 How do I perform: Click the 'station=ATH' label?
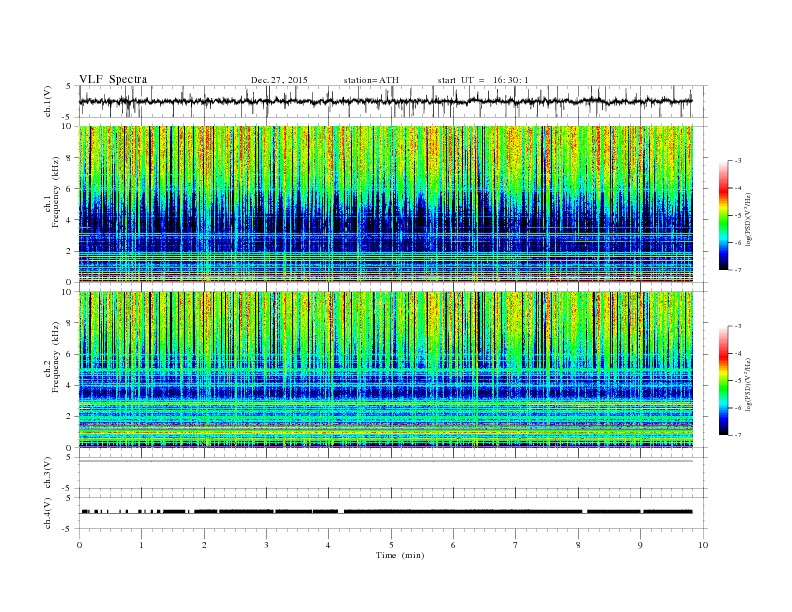tap(371, 80)
